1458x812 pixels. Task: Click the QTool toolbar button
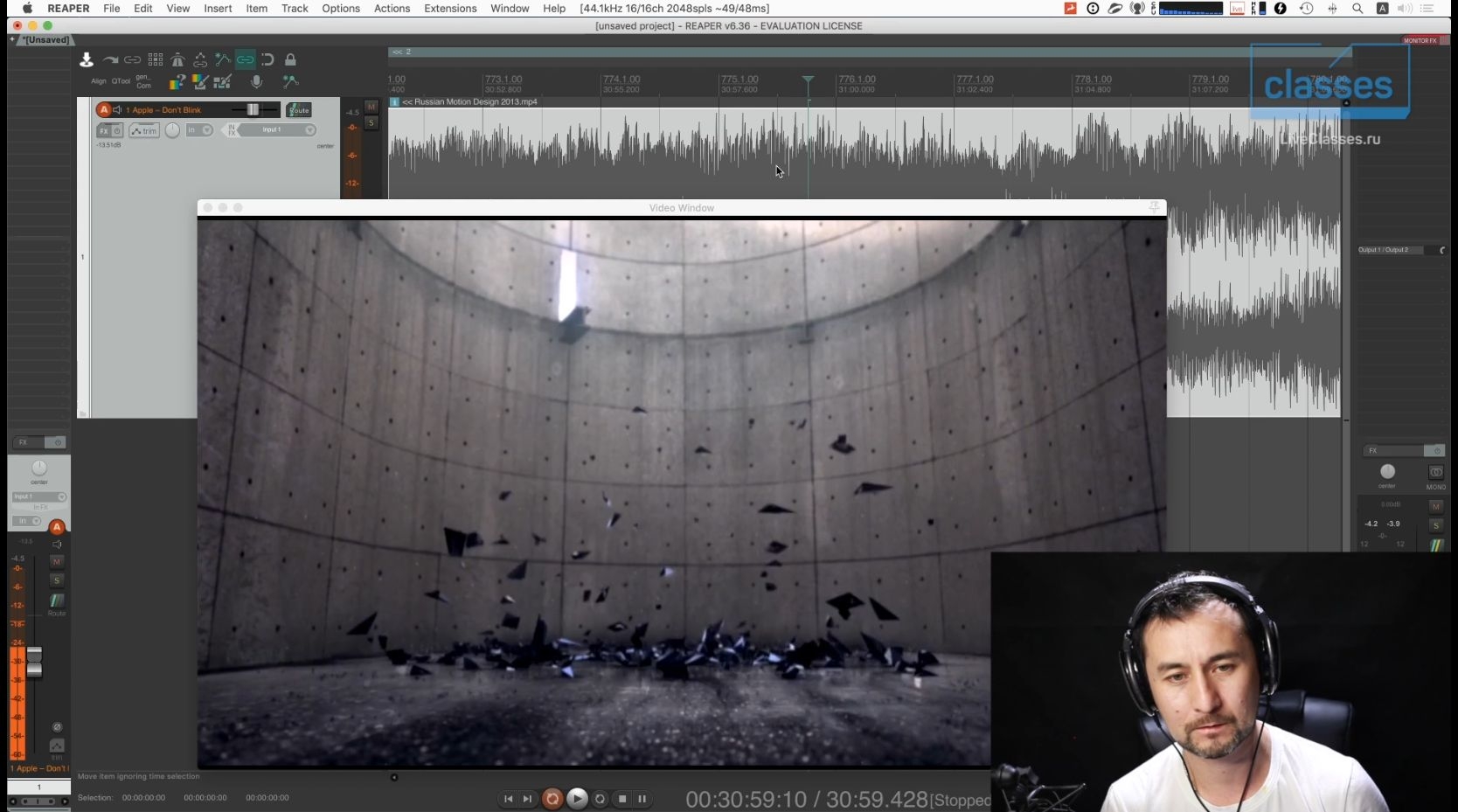click(121, 81)
